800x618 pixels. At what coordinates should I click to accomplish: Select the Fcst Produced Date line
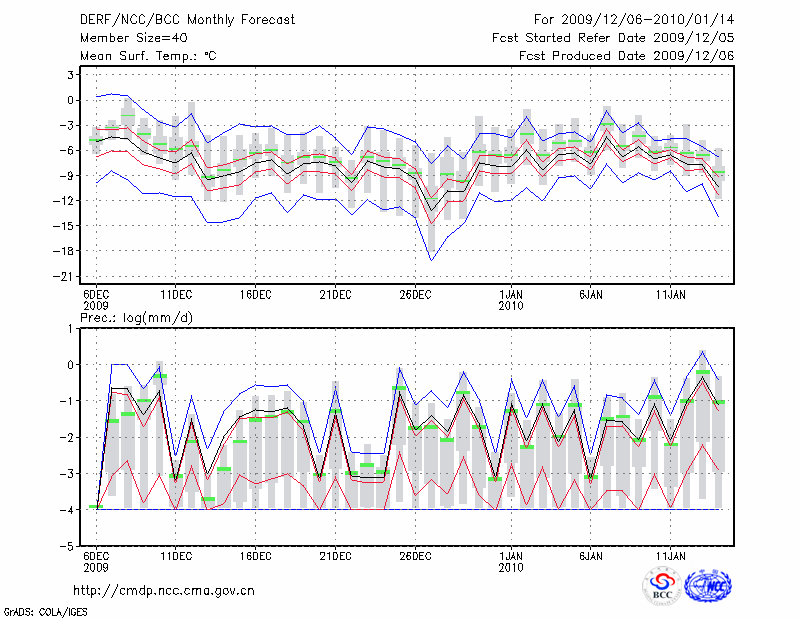tap(626, 55)
